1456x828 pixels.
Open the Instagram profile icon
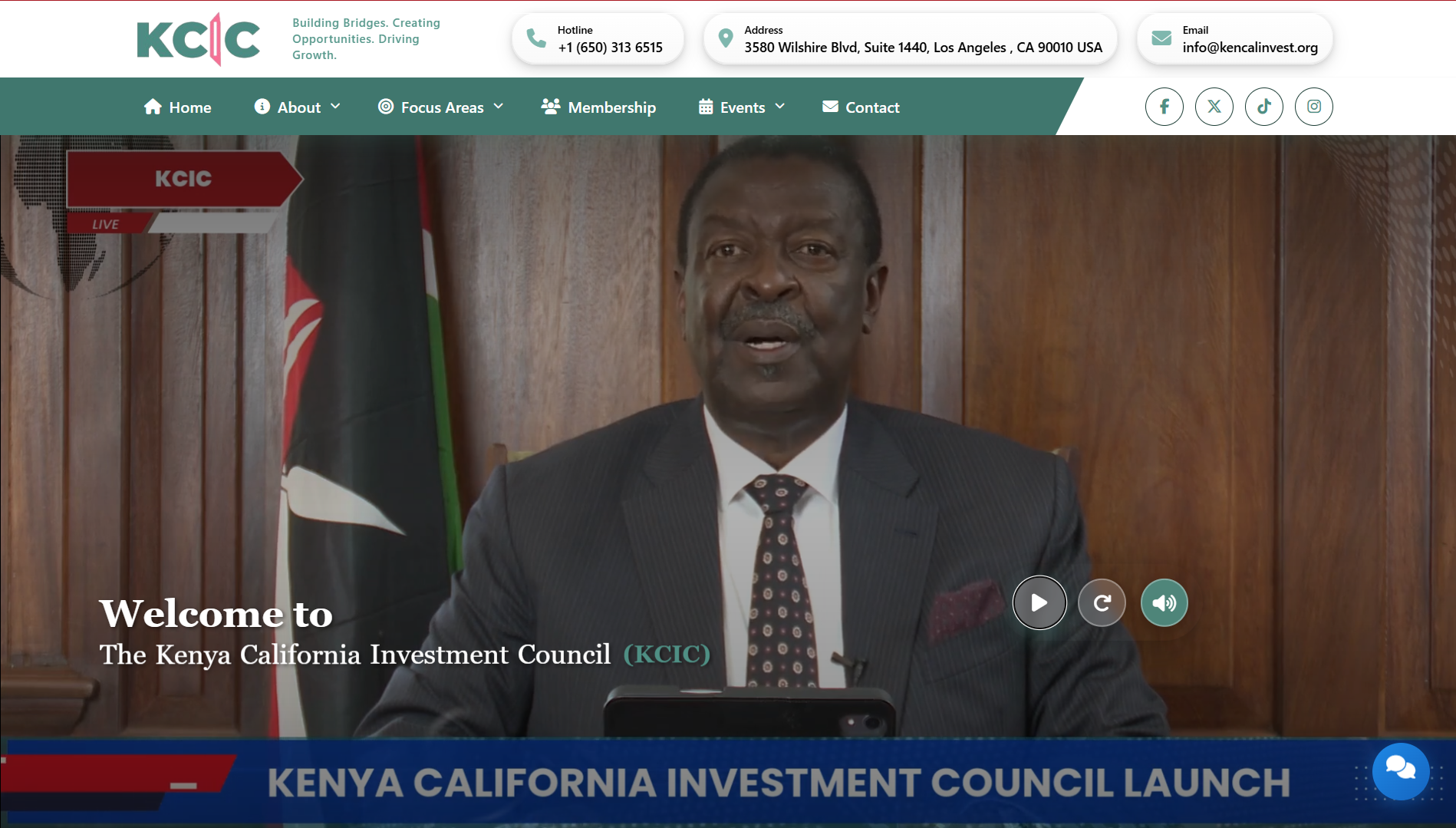point(1313,107)
